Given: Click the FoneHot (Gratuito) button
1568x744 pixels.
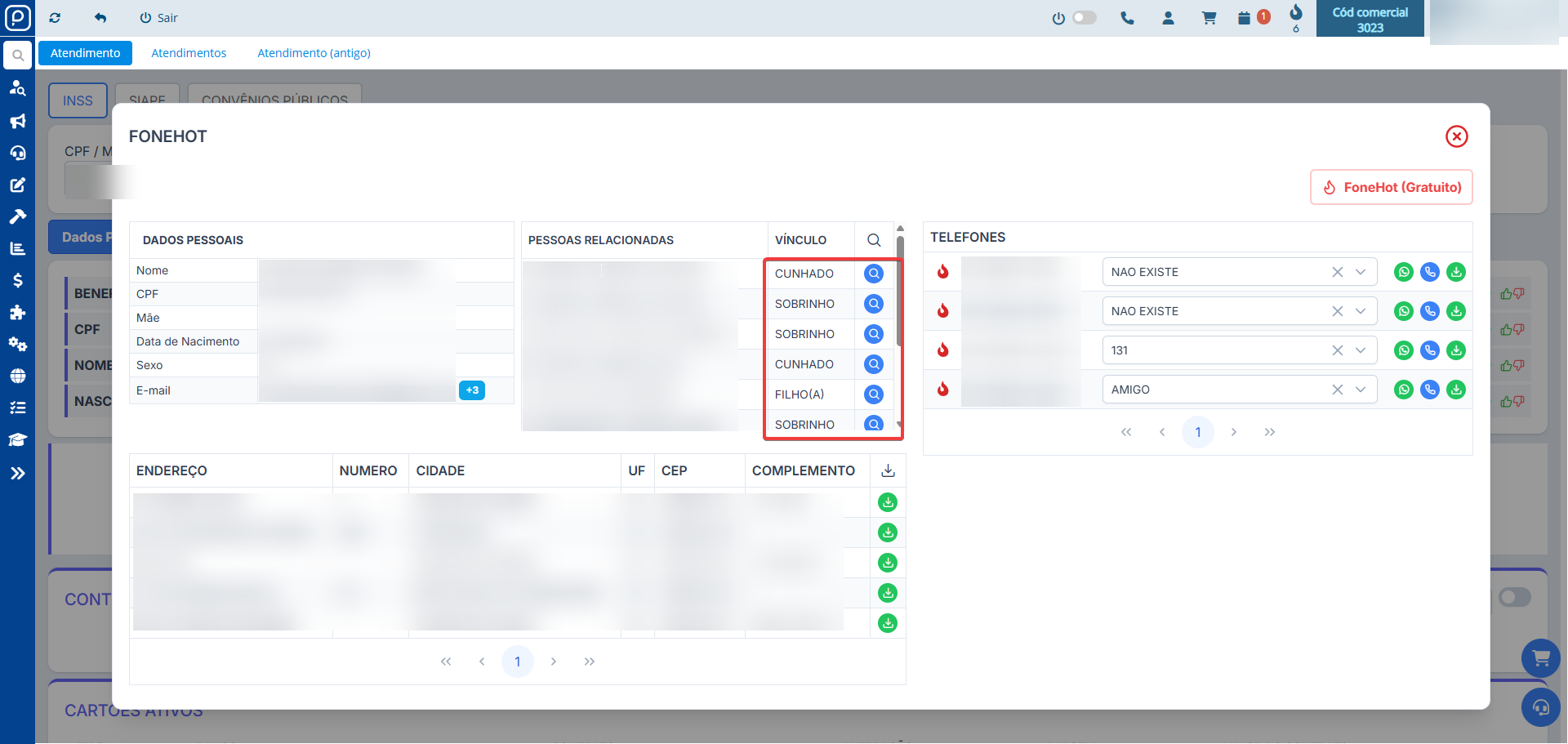Looking at the screenshot, I should [1391, 187].
